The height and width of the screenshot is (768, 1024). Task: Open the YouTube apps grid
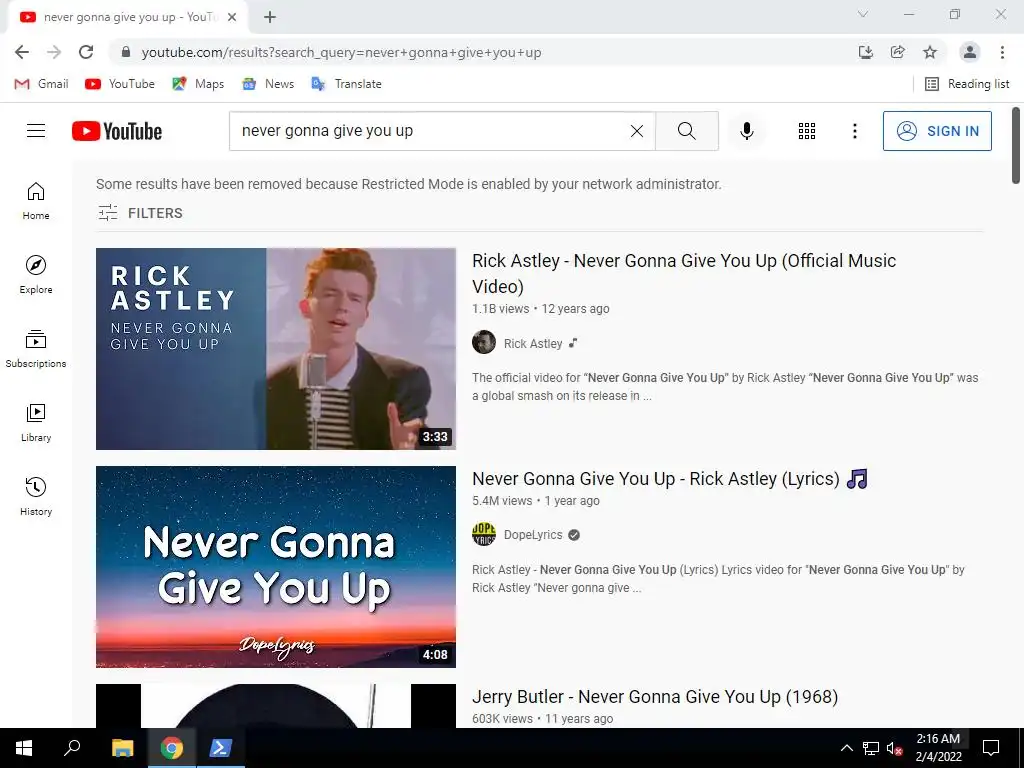click(807, 131)
